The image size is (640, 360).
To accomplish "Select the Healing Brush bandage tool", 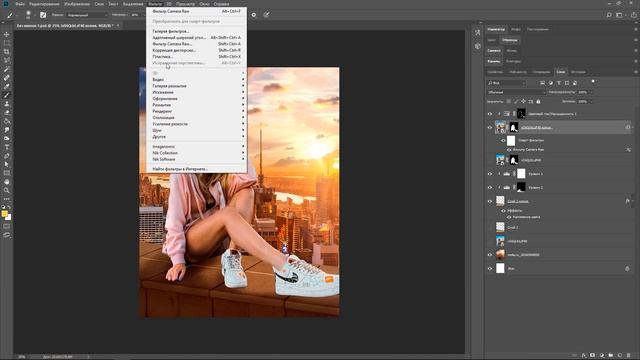I will coord(7,78).
